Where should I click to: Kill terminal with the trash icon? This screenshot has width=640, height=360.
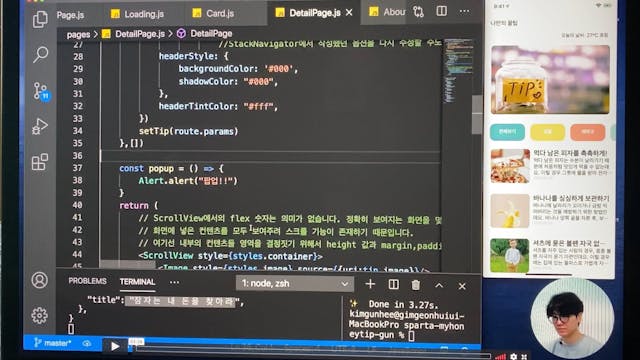416,284
